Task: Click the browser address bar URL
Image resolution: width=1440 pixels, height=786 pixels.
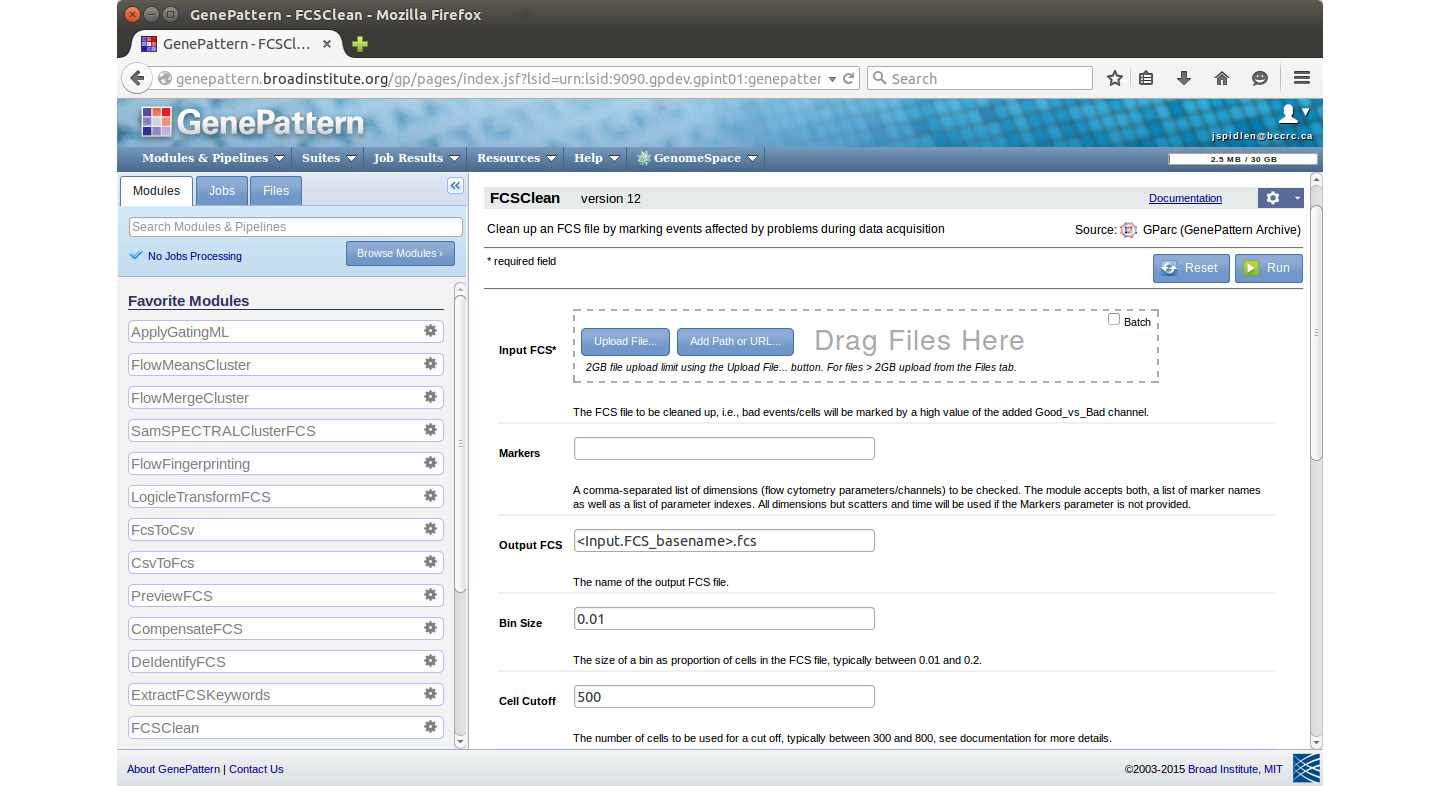Action: (498, 79)
